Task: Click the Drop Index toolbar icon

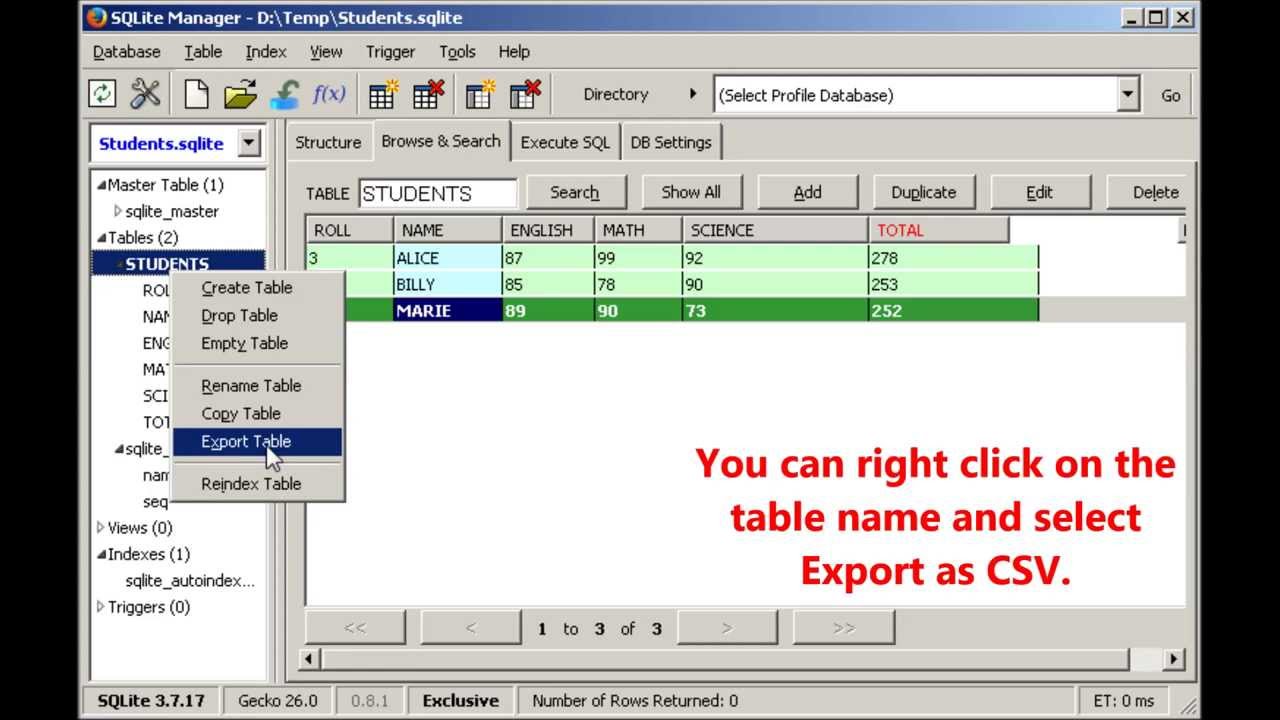Action: (x=525, y=95)
